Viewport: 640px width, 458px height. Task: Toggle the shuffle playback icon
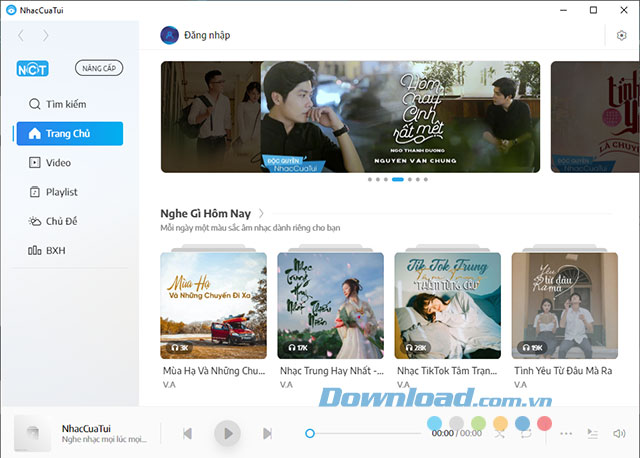[501, 433]
